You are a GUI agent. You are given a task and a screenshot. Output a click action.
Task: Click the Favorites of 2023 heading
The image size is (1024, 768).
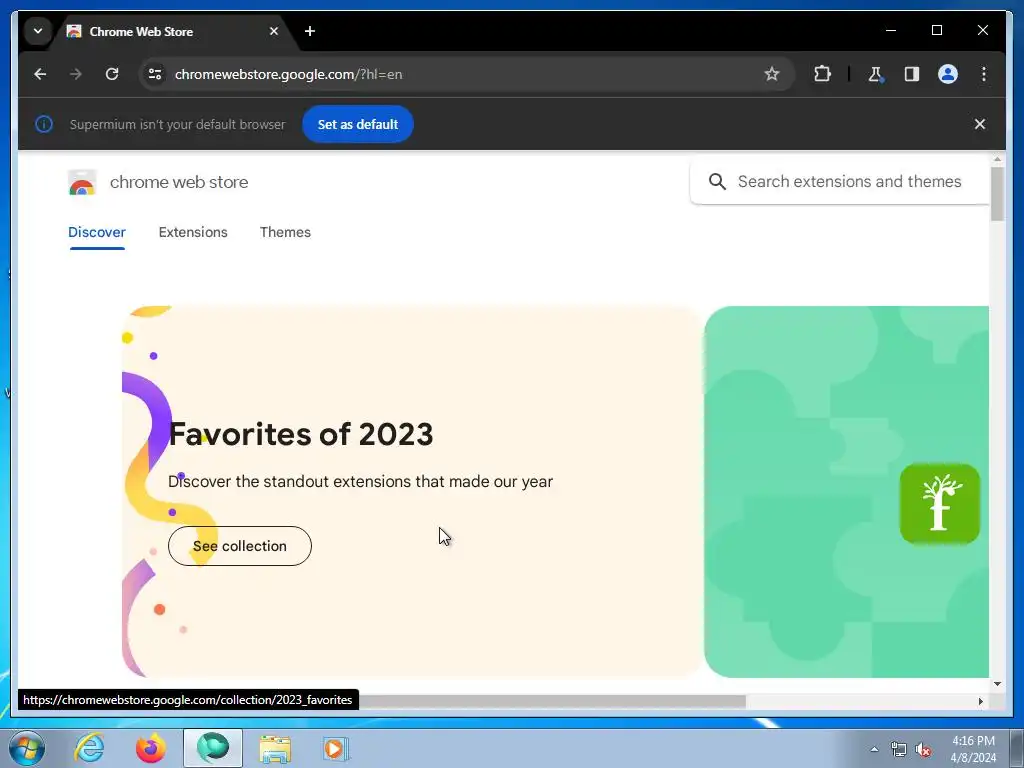tap(301, 434)
